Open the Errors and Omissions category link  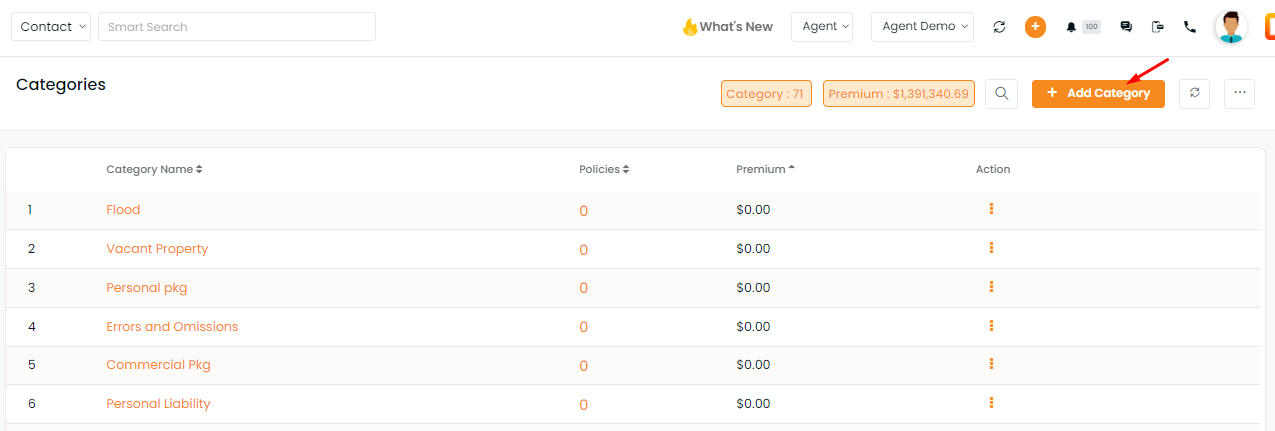172,326
